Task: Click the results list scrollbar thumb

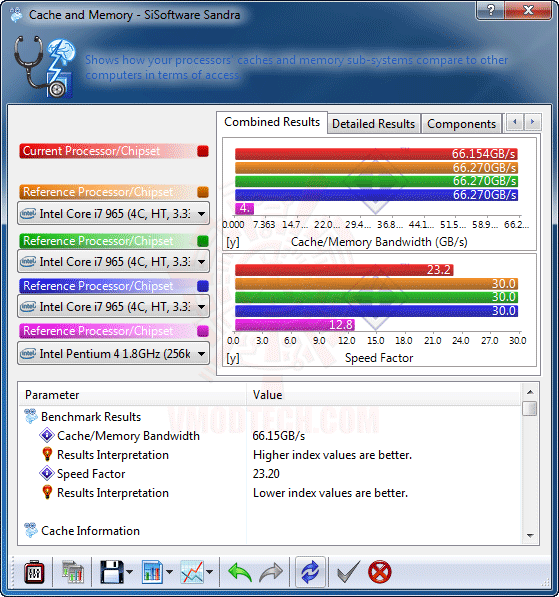Action: click(530, 409)
